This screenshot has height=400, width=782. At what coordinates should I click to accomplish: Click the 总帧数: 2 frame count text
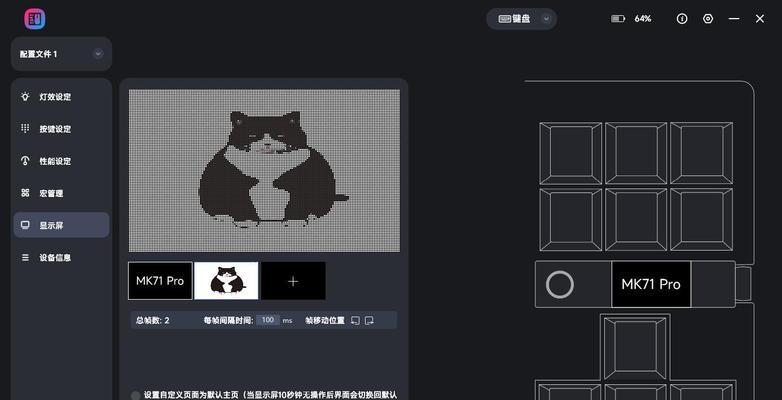click(153, 320)
